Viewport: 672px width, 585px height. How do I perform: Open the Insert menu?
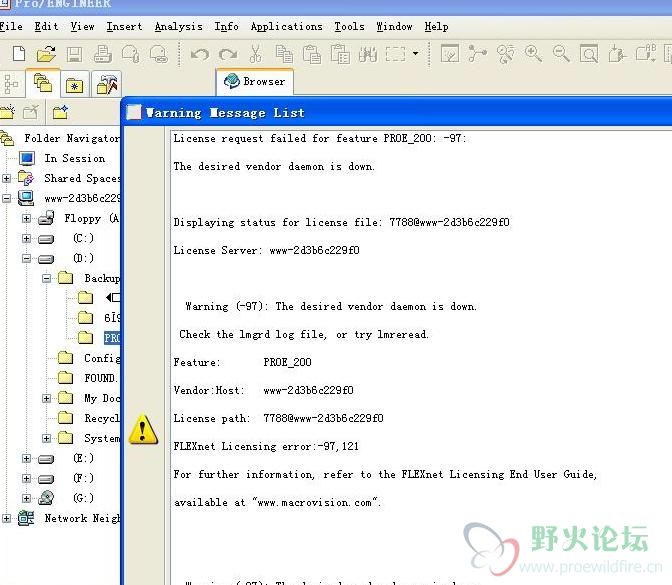click(124, 27)
